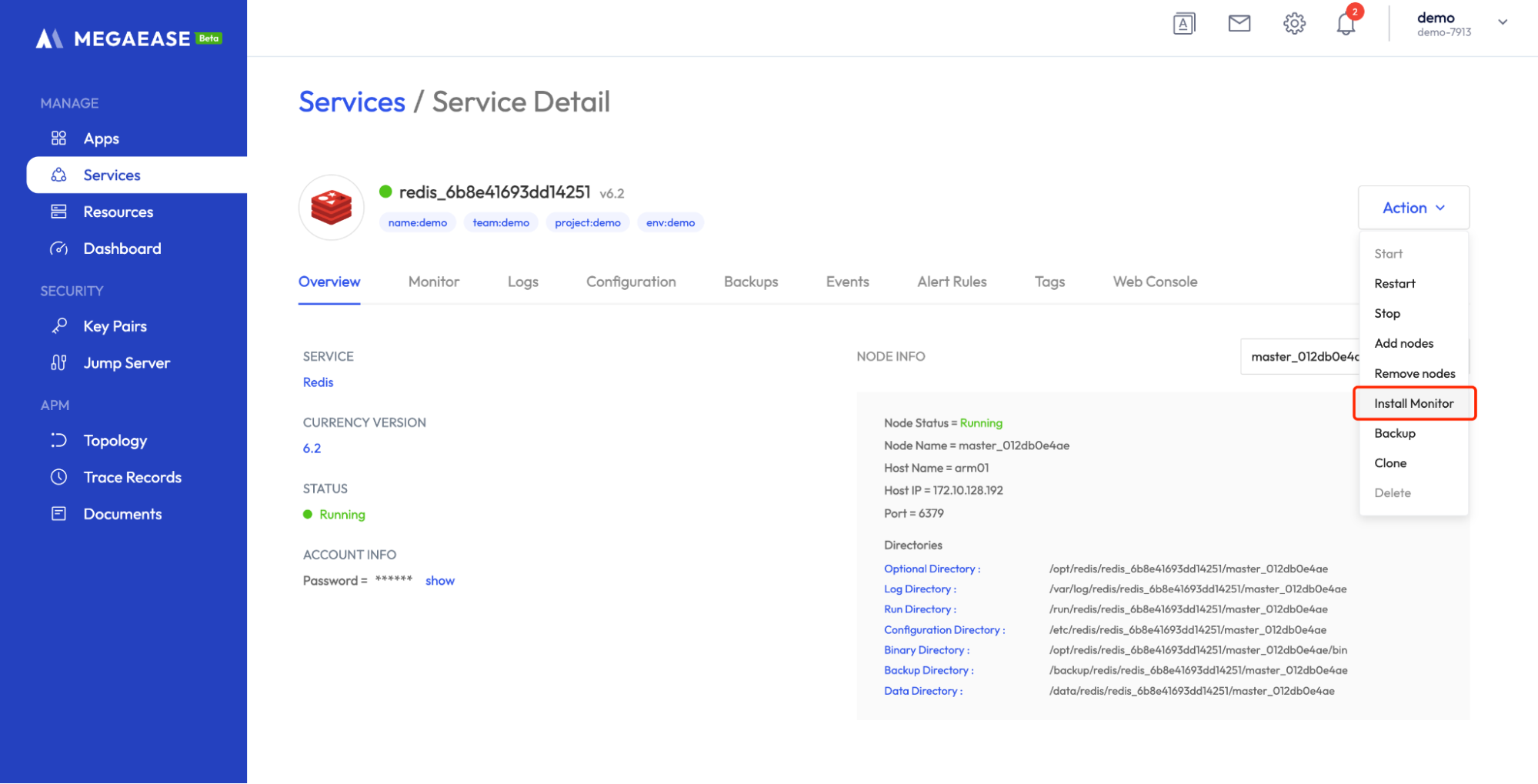The image size is (1538, 784).
Task: Click the 6.2 currency version link
Action: coord(312,449)
